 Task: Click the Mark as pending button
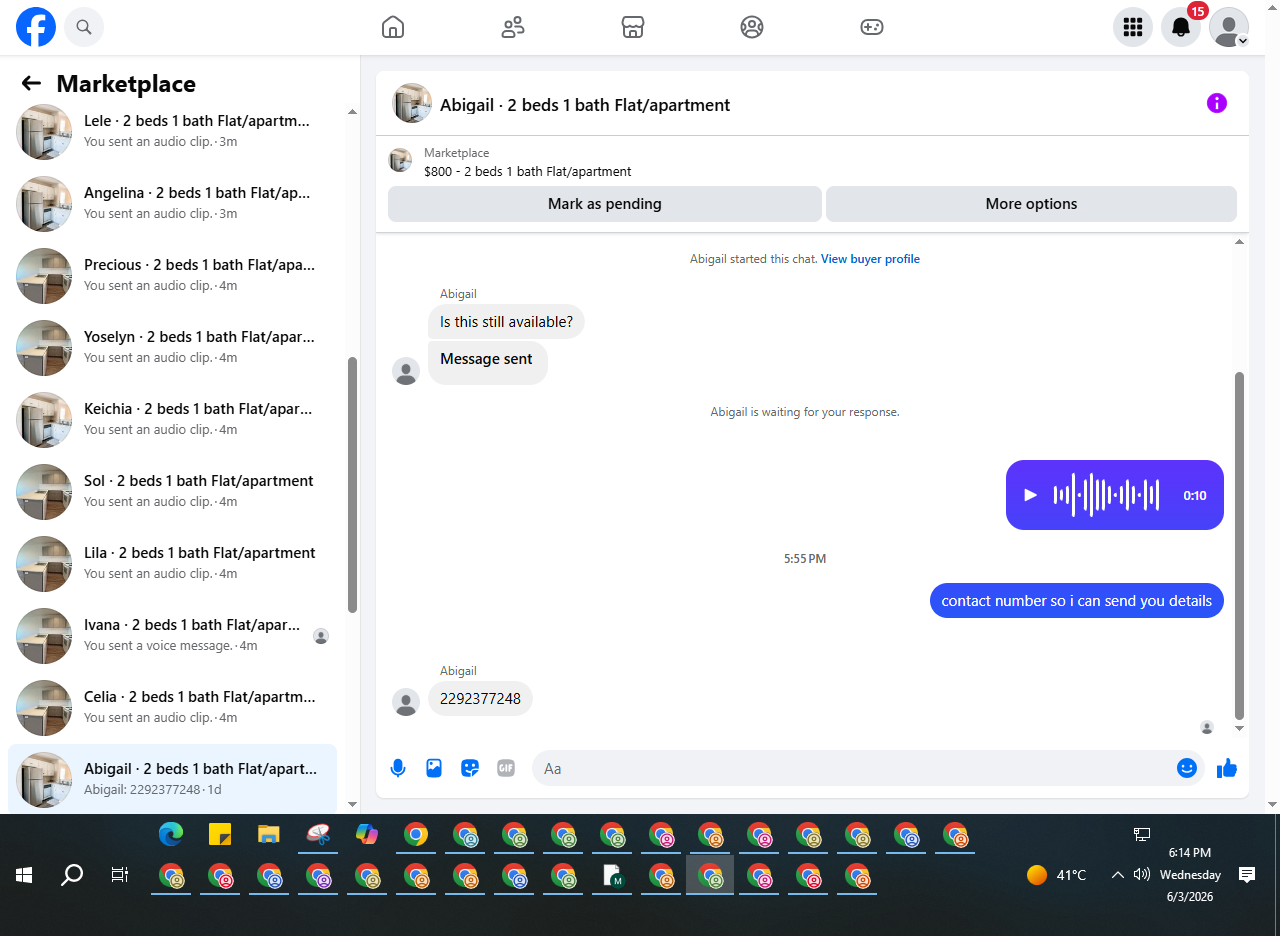[605, 204]
